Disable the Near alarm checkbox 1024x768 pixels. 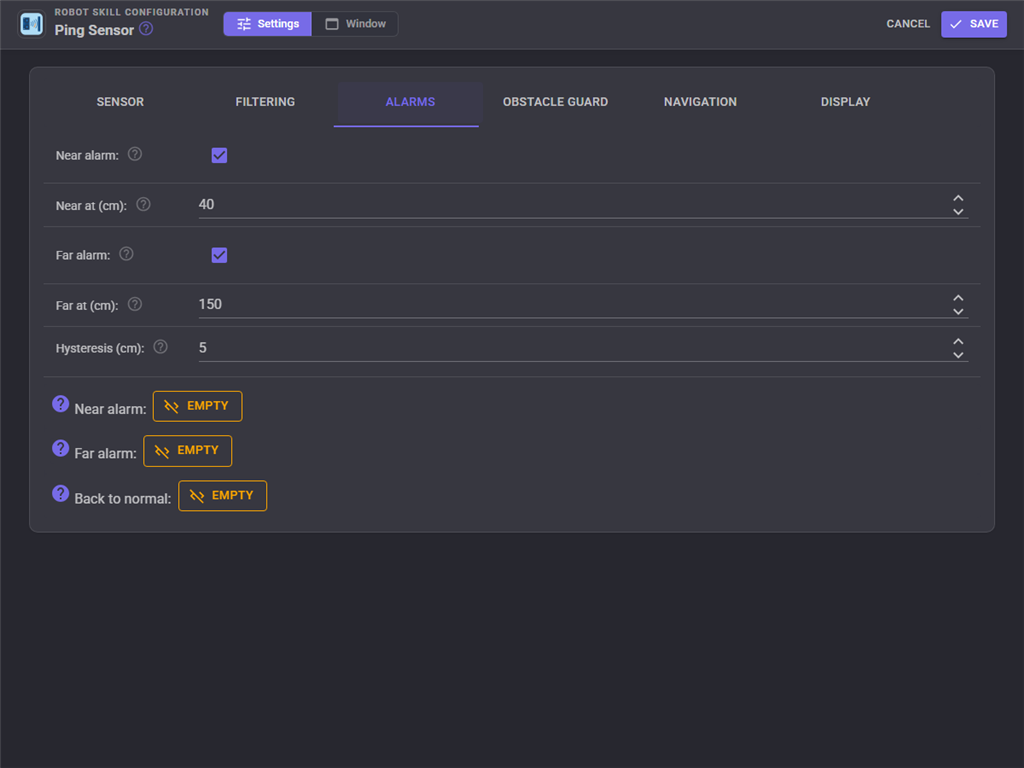[219, 155]
